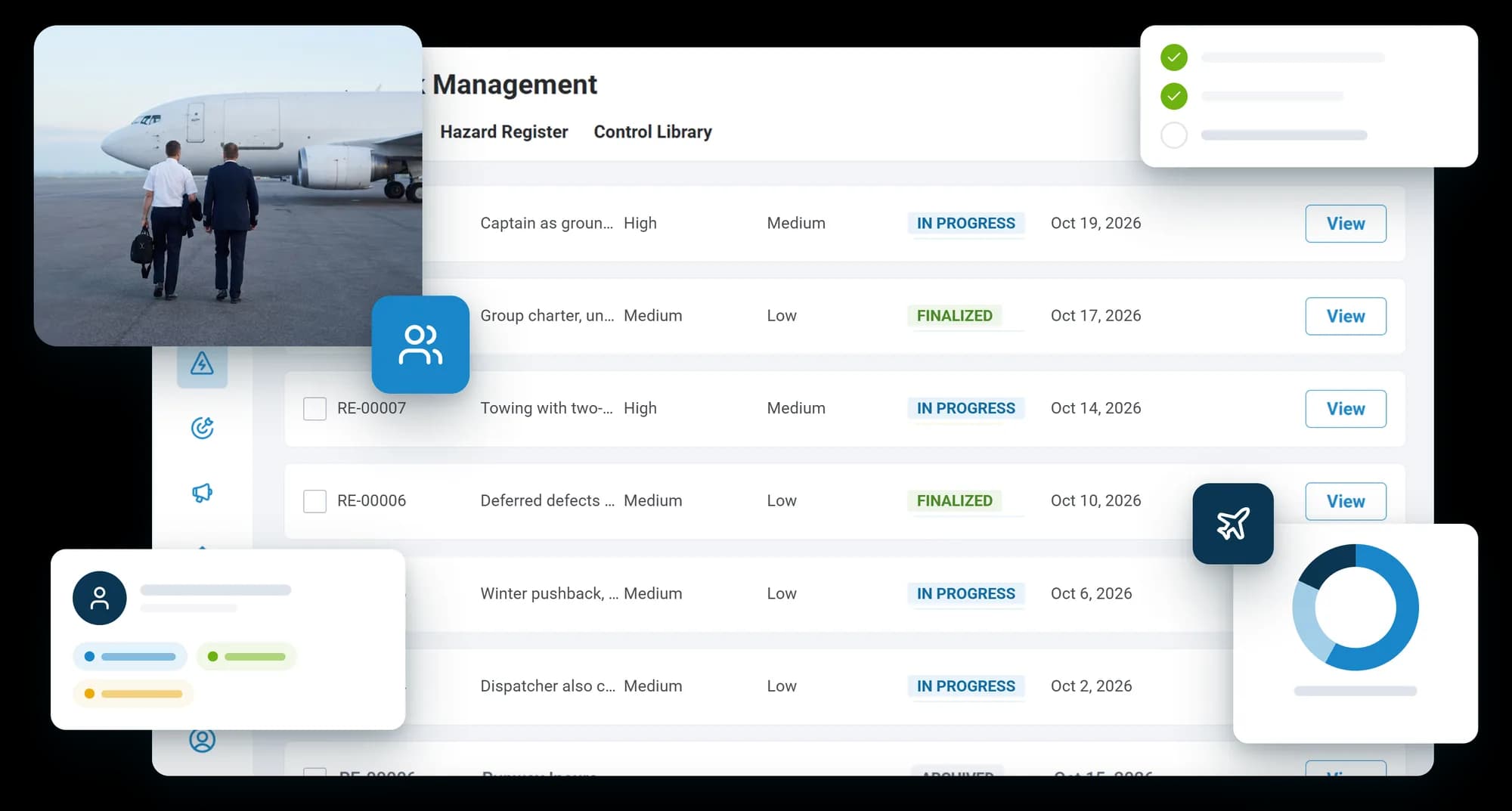Click the blue people group tile
This screenshot has width=1512, height=811.
click(420, 344)
